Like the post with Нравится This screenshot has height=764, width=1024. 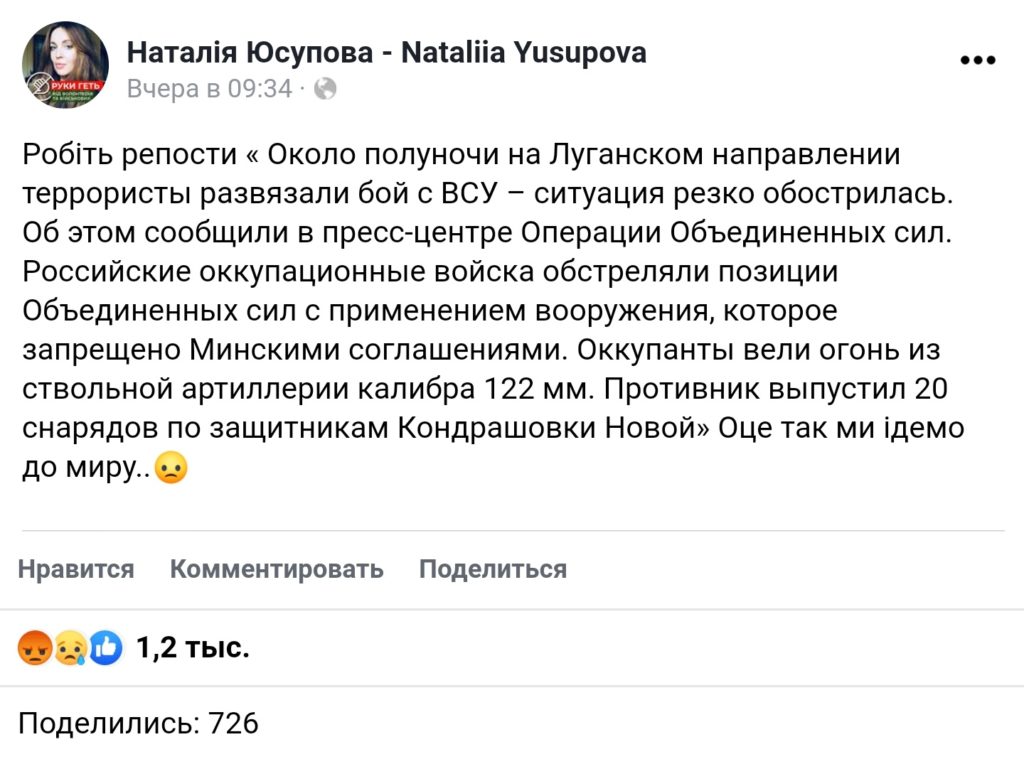(76, 569)
